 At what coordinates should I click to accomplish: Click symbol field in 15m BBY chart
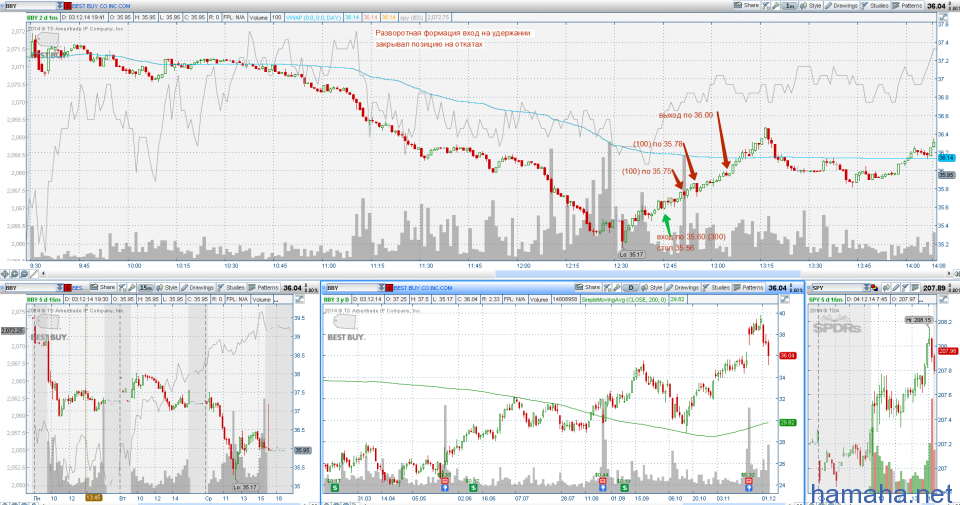(x=29, y=288)
